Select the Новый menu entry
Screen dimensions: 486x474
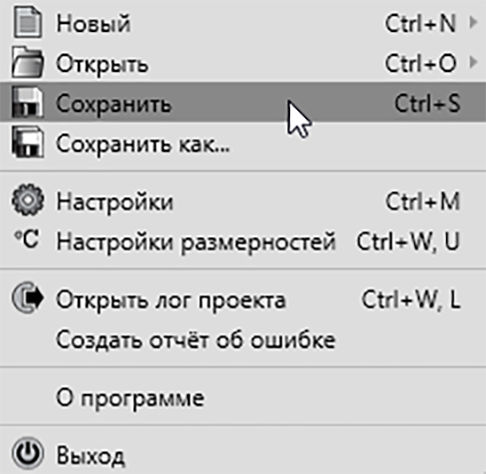pyautogui.click(x=243, y=23)
